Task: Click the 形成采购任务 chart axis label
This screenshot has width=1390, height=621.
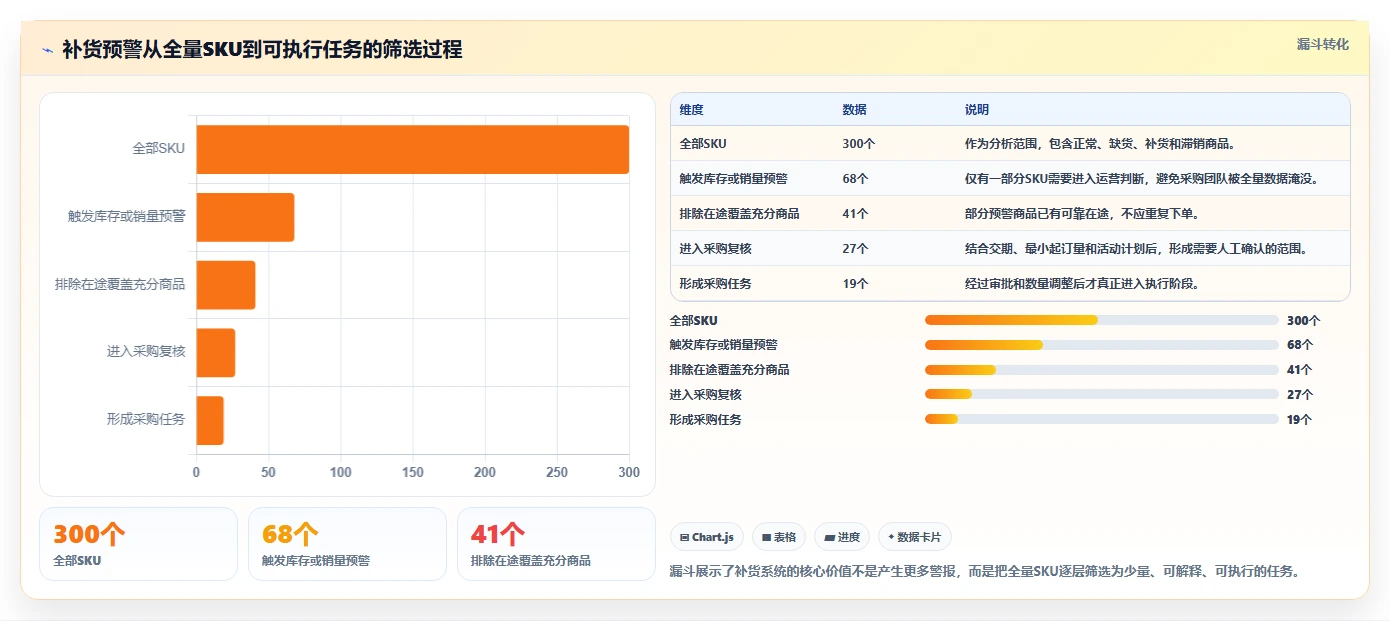Action: (x=146, y=420)
